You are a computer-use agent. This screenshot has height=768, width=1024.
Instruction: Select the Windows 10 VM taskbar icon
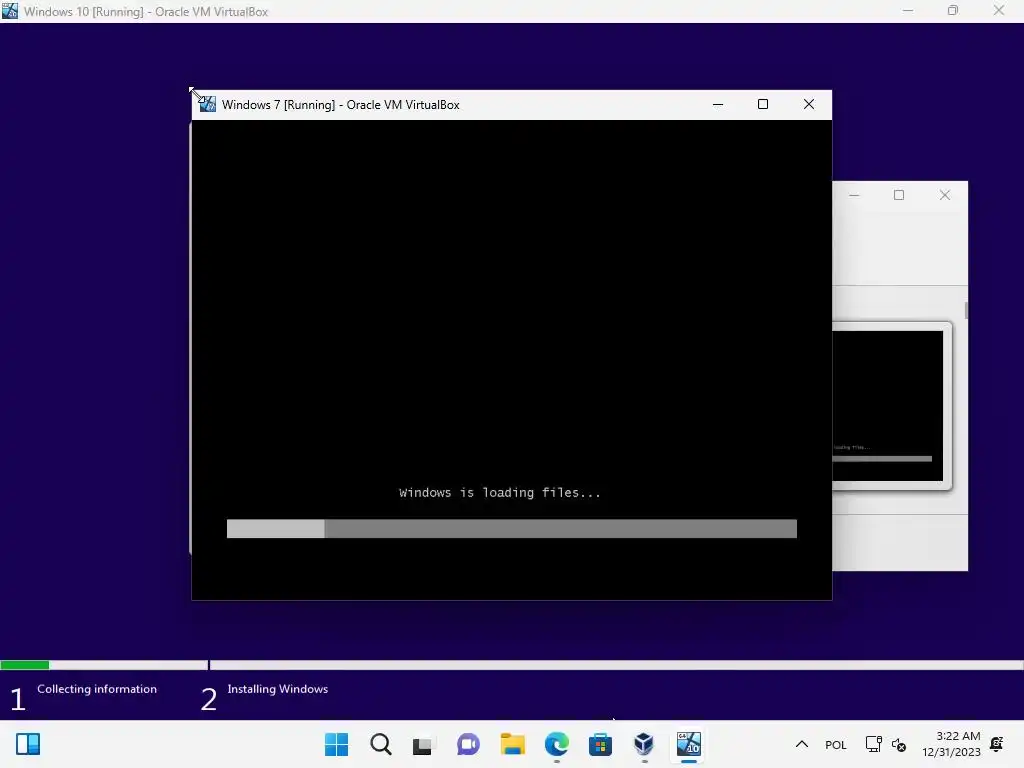coord(688,744)
